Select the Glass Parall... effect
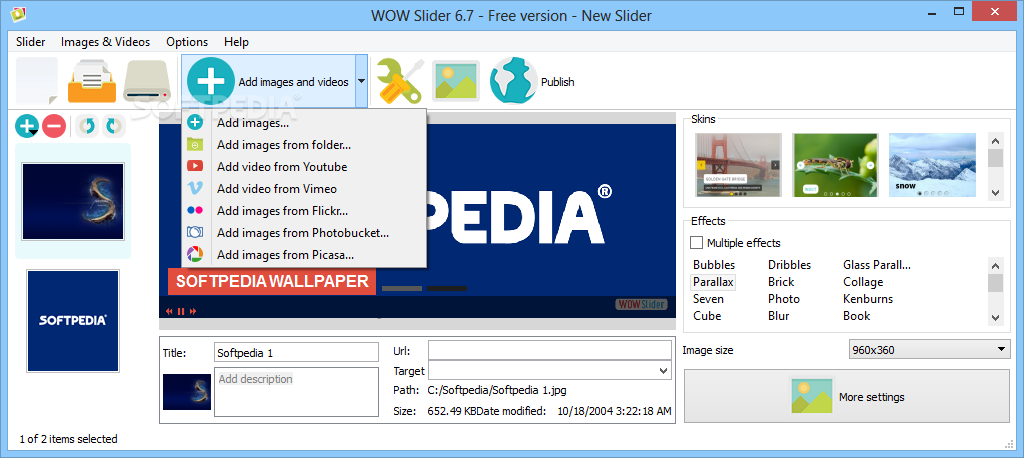The image size is (1024, 458). [876, 265]
